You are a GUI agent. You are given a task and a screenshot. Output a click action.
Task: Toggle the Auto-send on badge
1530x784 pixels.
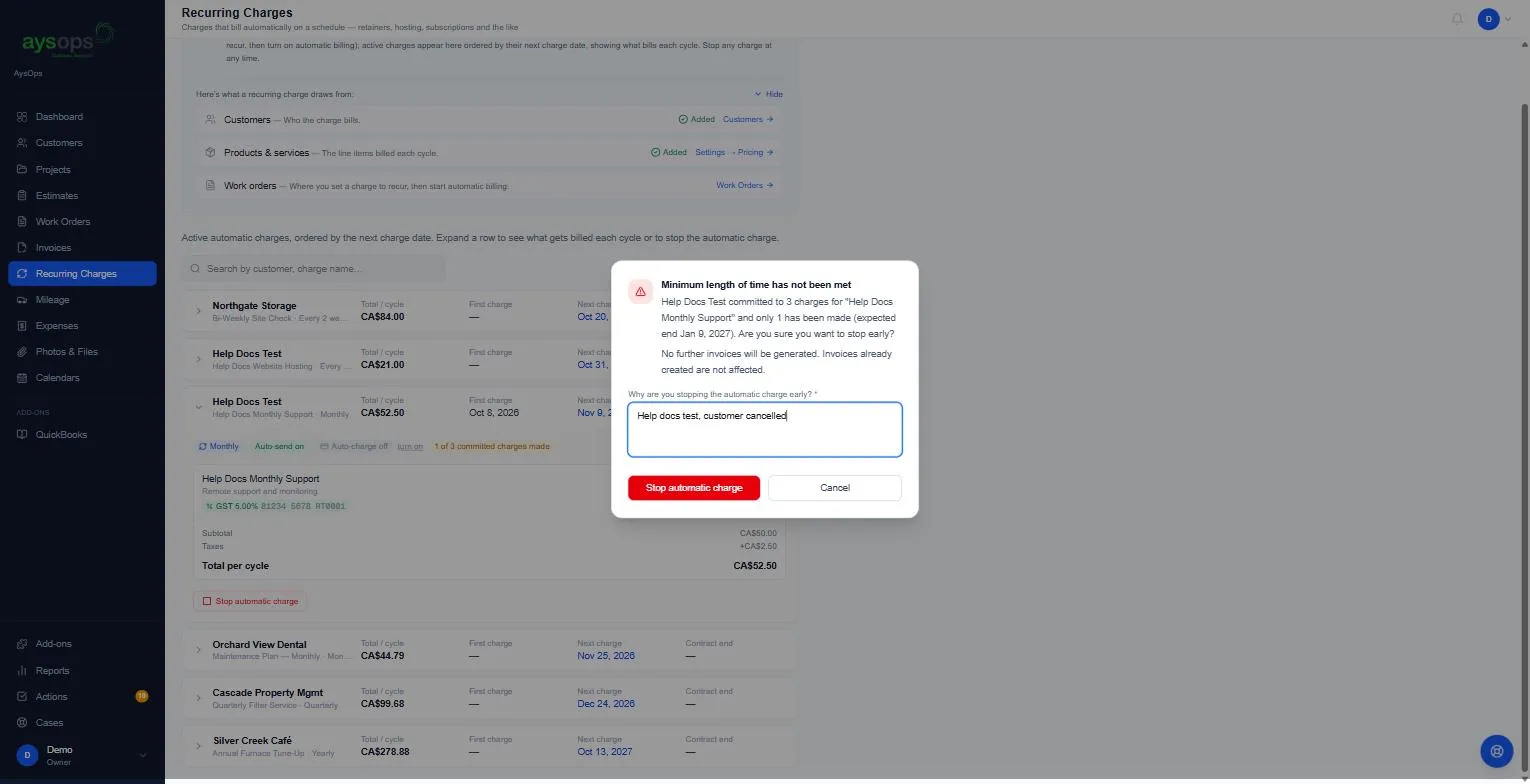pyautogui.click(x=279, y=447)
